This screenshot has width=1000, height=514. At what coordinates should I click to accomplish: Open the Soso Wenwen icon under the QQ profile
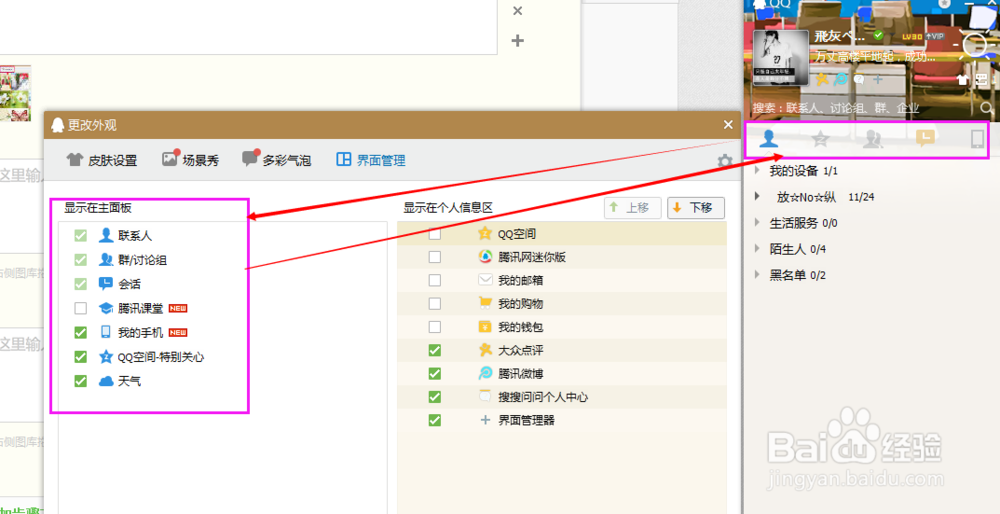859,80
